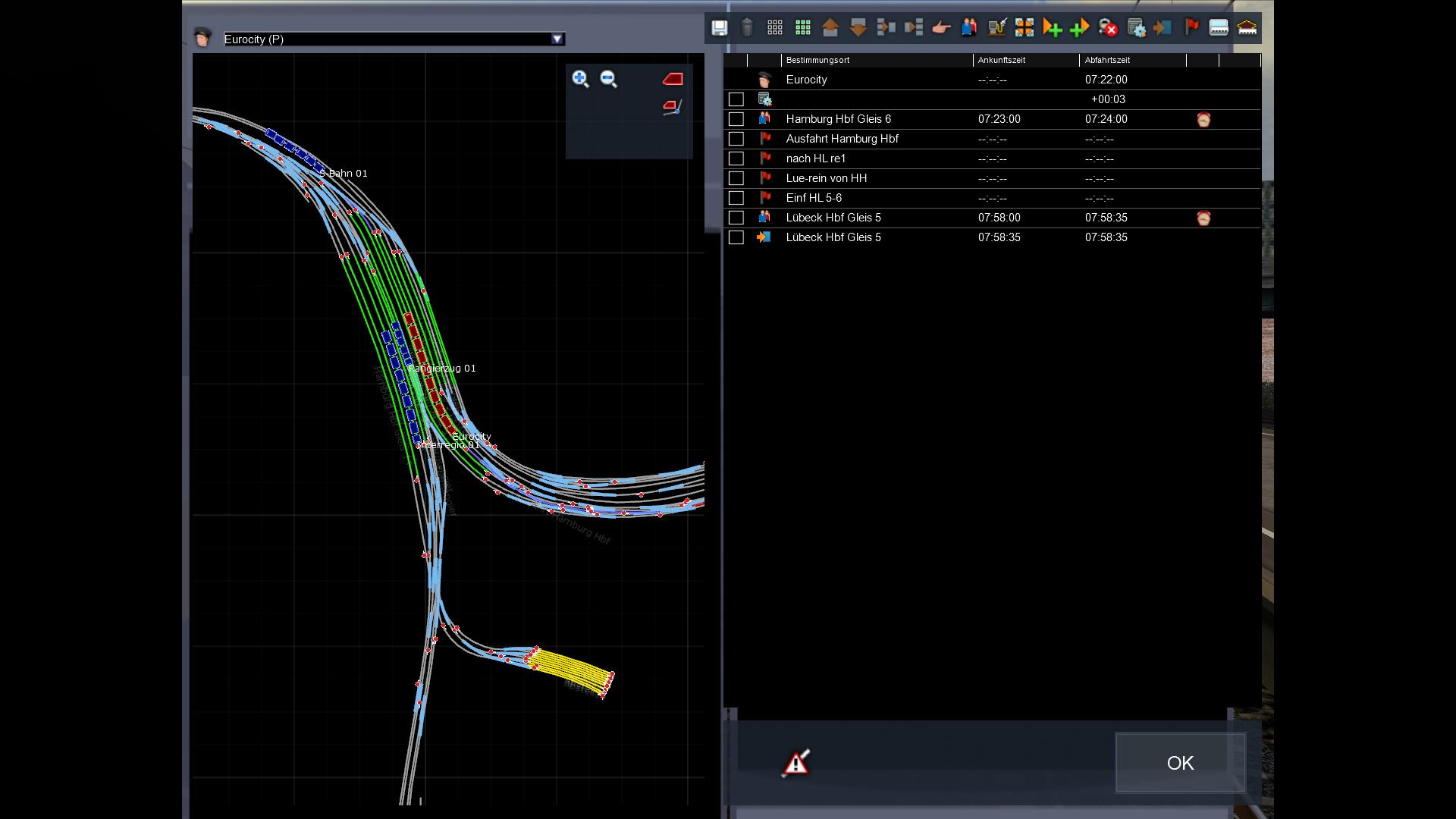Click the pointing hand icon
This screenshot has width=1456, height=819.
tap(941, 28)
